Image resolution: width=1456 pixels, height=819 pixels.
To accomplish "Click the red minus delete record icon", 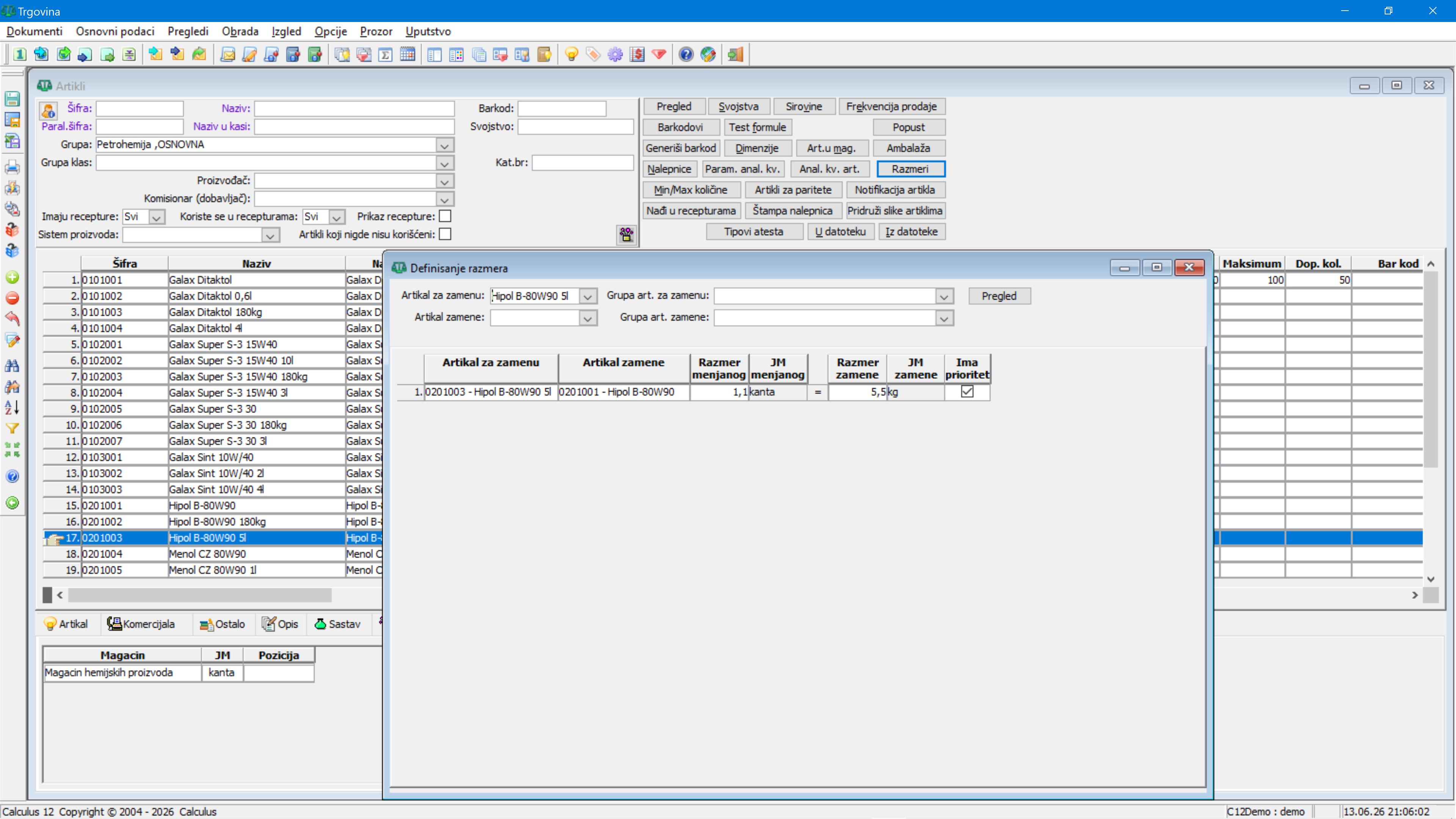I will point(13,298).
